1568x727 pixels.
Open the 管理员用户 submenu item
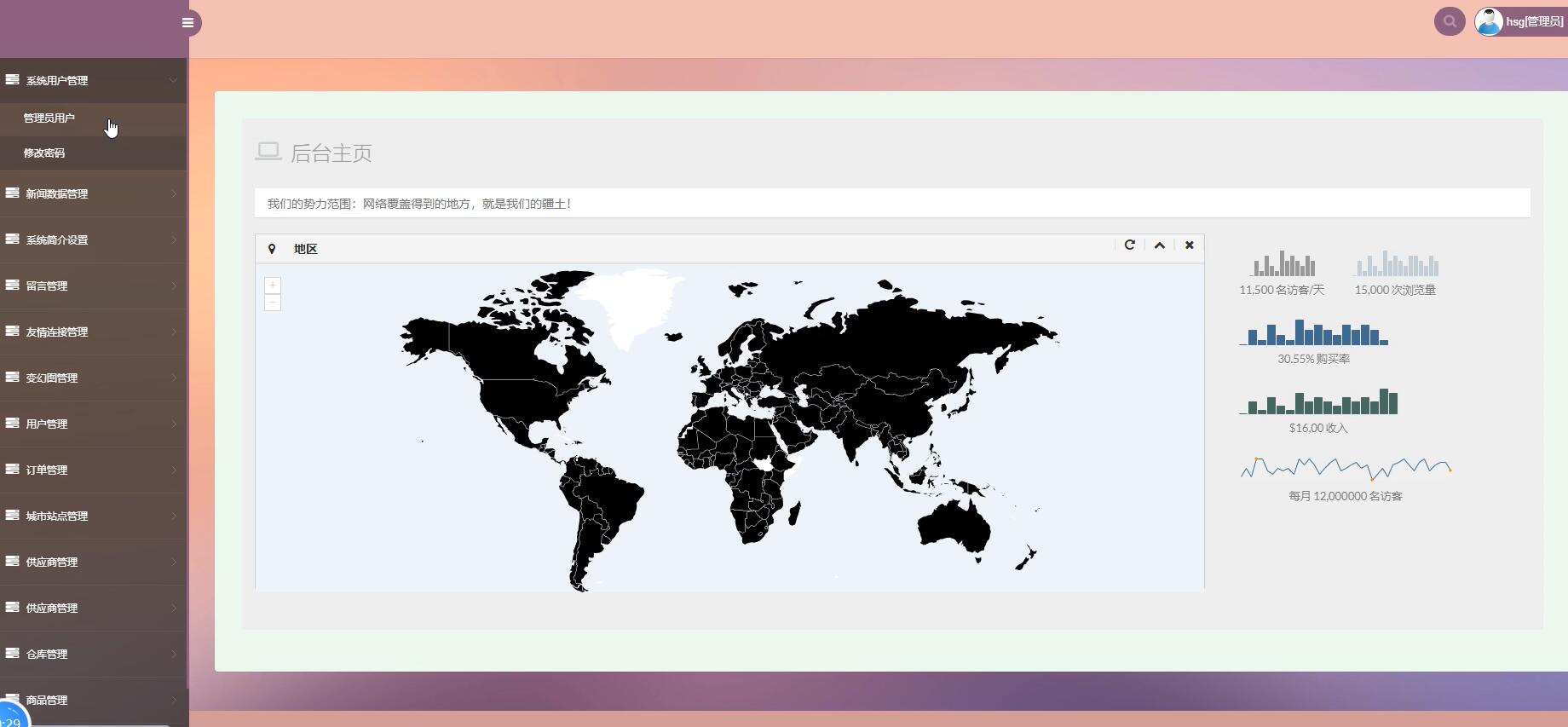click(x=49, y=118)
